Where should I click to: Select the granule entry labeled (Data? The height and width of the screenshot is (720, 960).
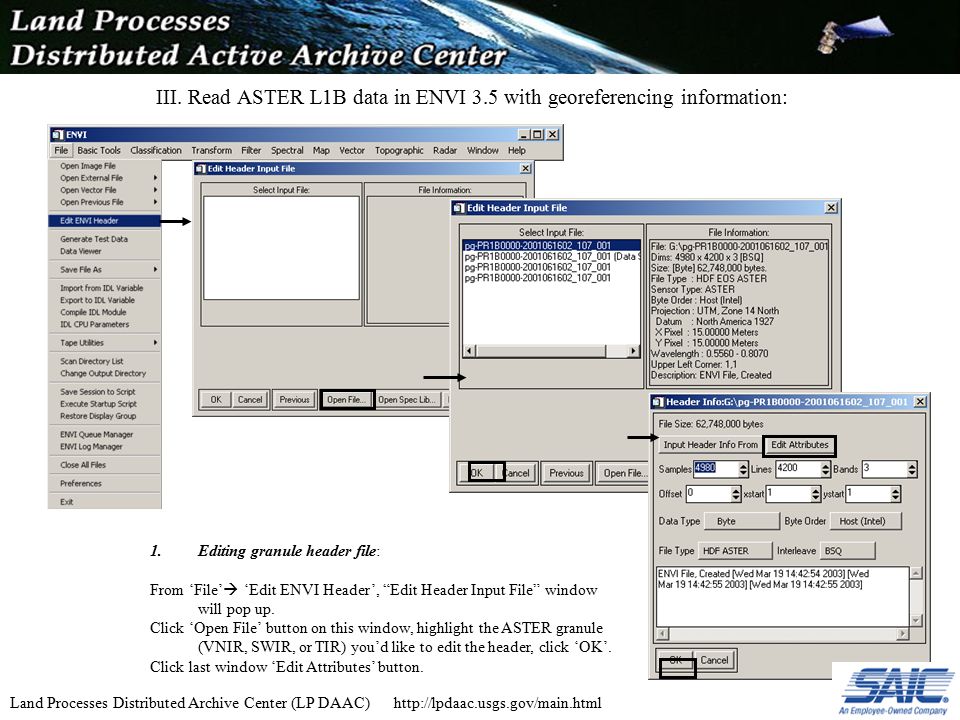(552, 257)
